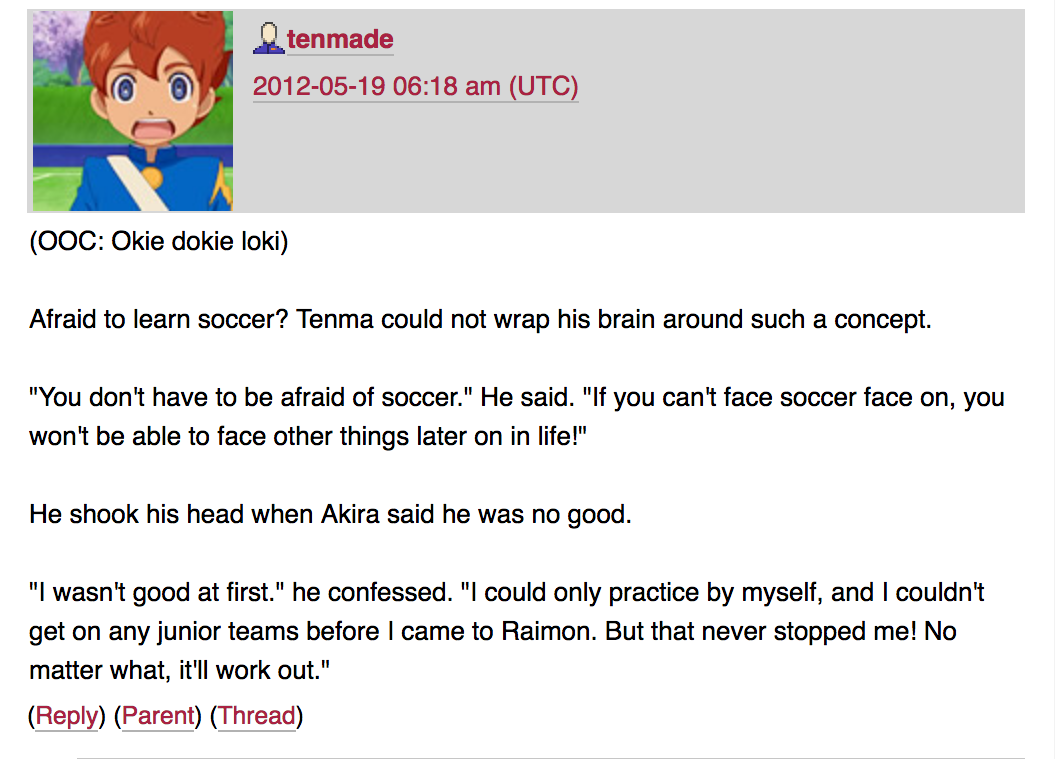Click the '(UTC)' part of the timestamp

tap(543, 87)
